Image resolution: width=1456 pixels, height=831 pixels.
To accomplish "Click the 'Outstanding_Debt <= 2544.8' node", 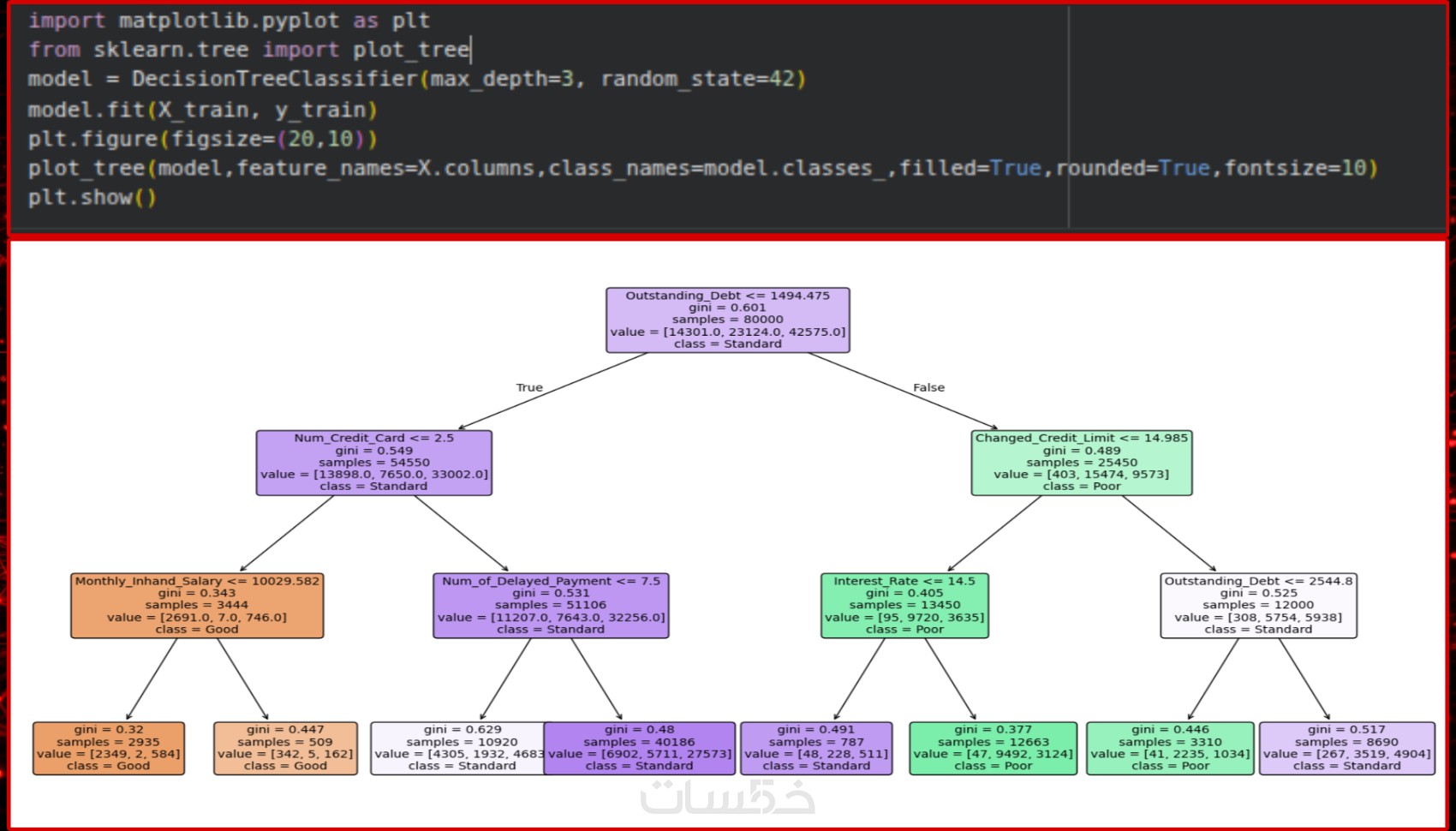I will (1258, 606).
